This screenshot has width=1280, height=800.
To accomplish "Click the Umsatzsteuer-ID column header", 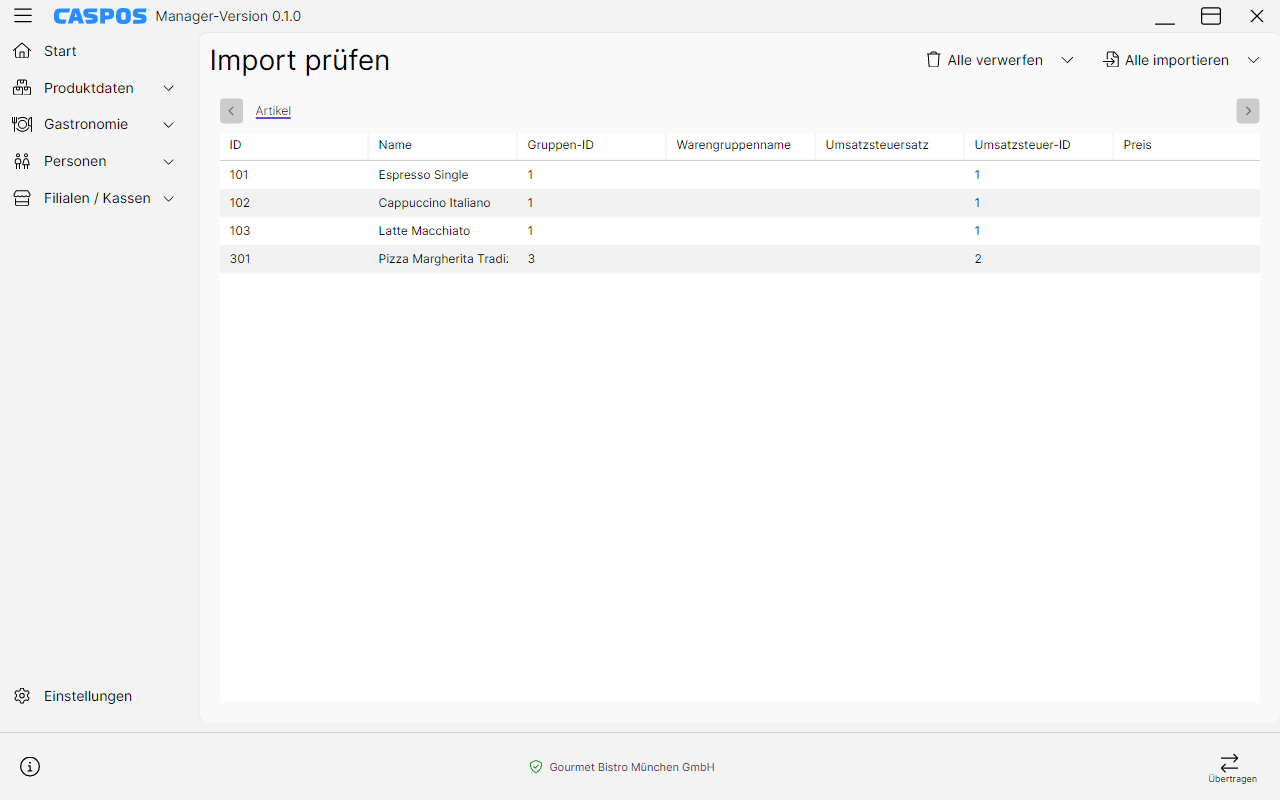I will pyautogui.click(x=1039, y=145).
